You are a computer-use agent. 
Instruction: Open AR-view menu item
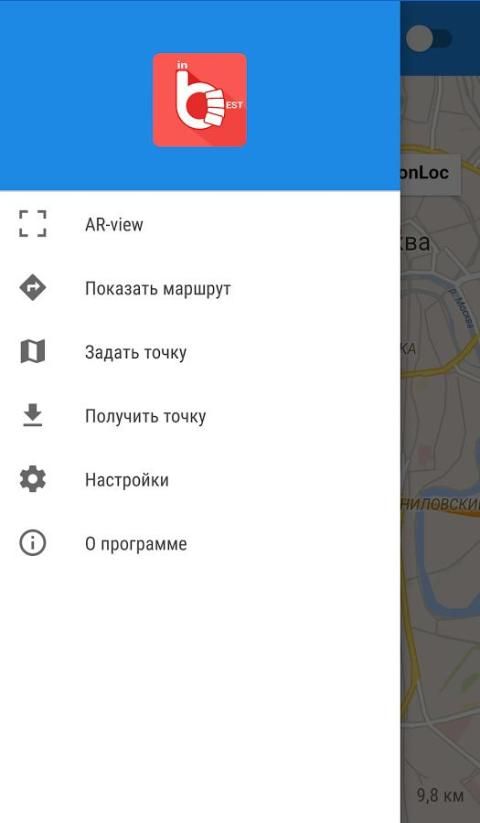[200, 224]
